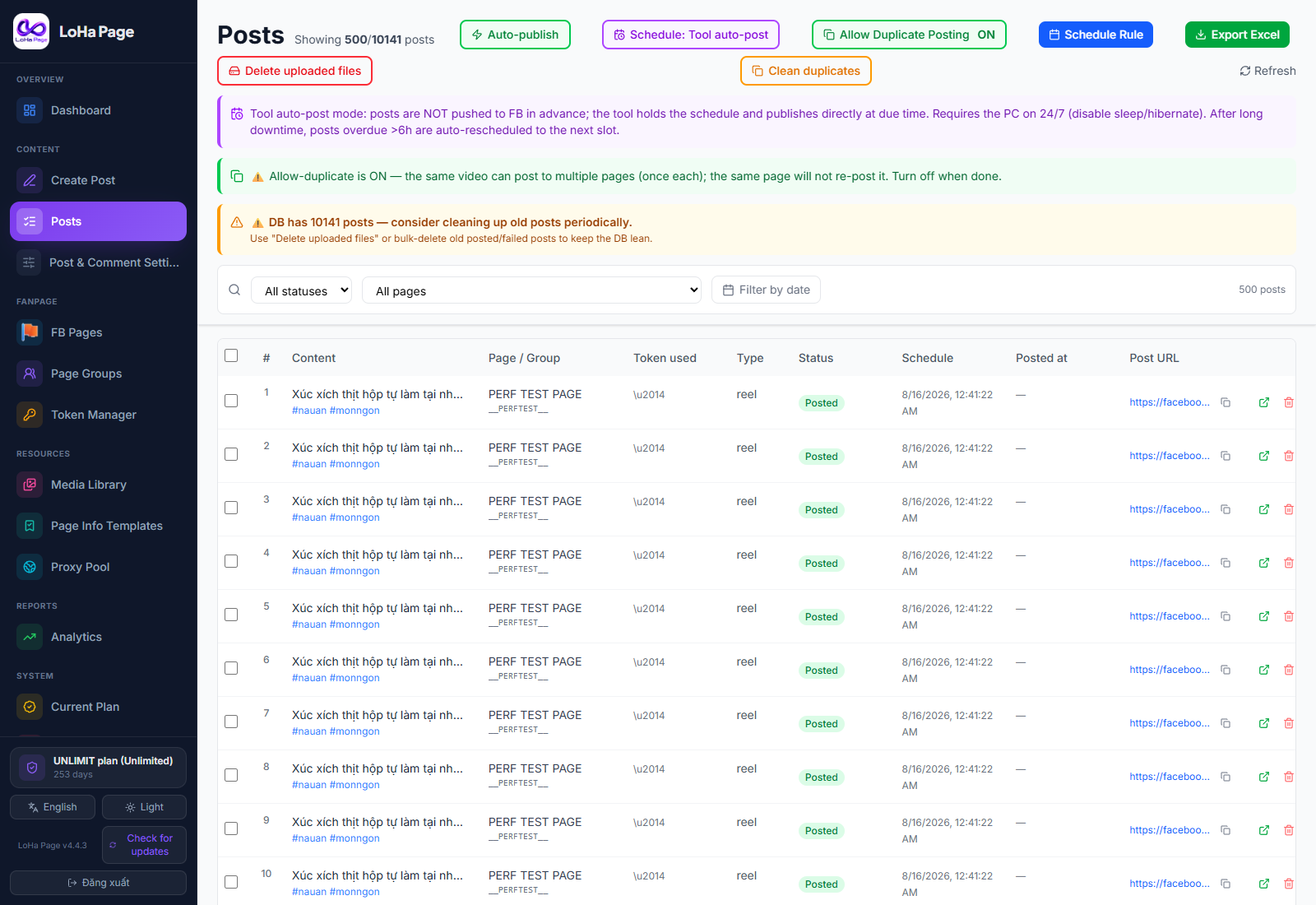Click the Export Excel button

point(1237,35)
